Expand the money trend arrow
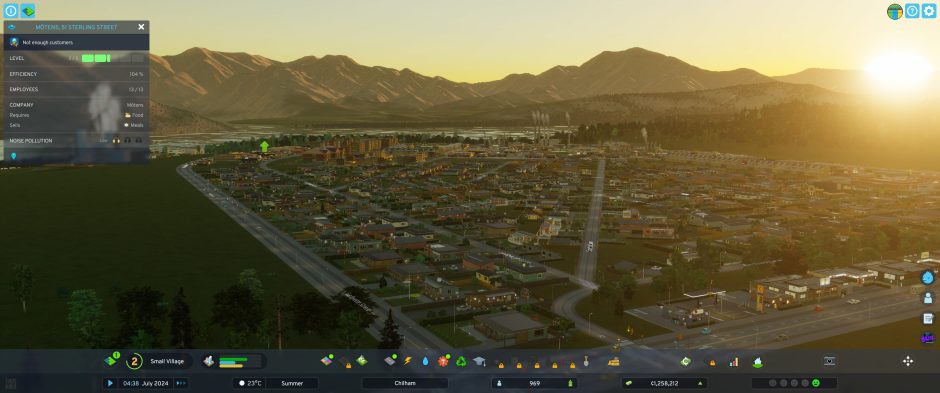 [700, 383]
